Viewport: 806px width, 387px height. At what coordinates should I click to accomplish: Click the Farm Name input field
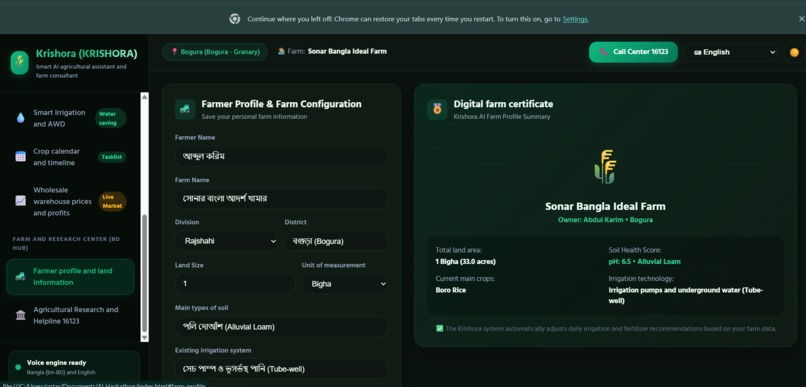click(281, 198)
